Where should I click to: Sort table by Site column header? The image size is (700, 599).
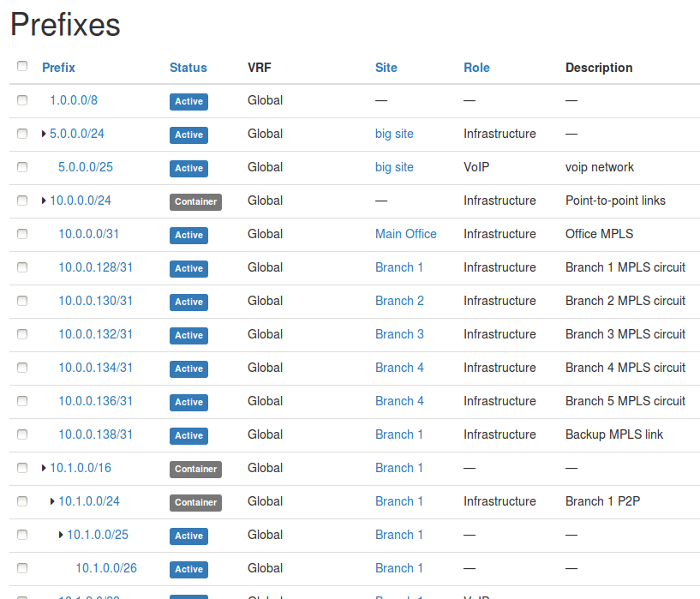coord(386,68)
